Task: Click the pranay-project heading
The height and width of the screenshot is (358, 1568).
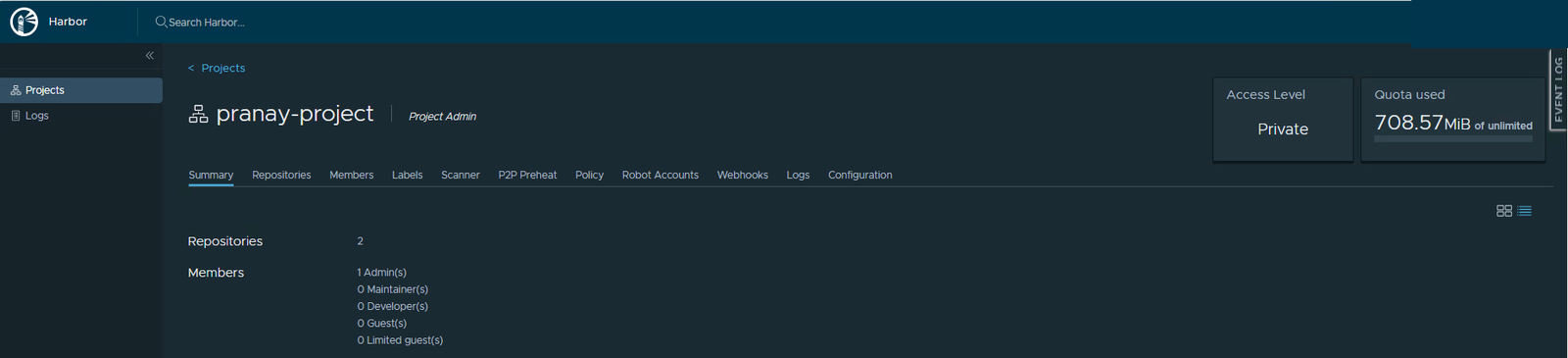Action: point(295,114)
